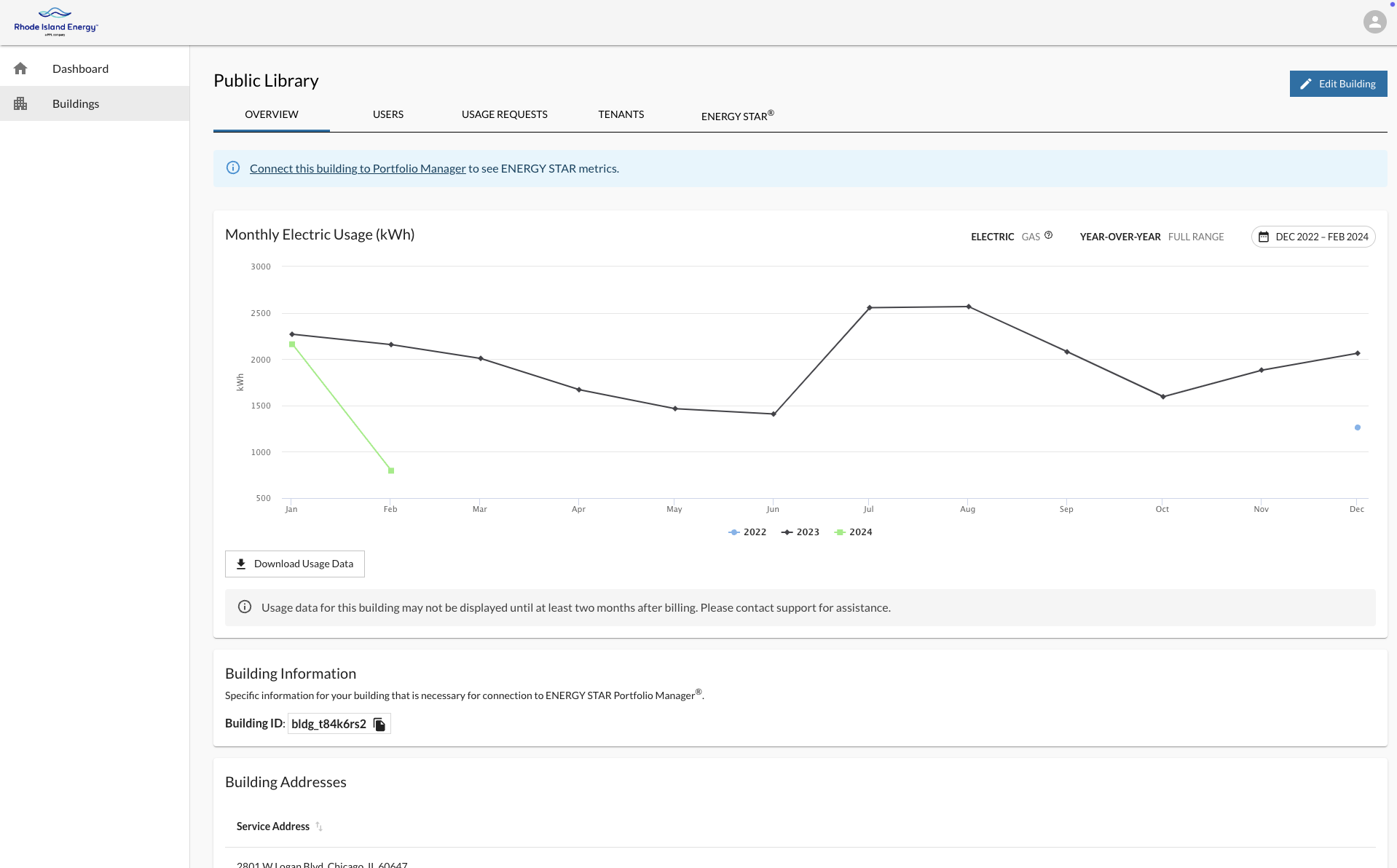Open the USAGE REQUESTS tab
This screenshot has width=1397, height=868.
coord(504,114)
